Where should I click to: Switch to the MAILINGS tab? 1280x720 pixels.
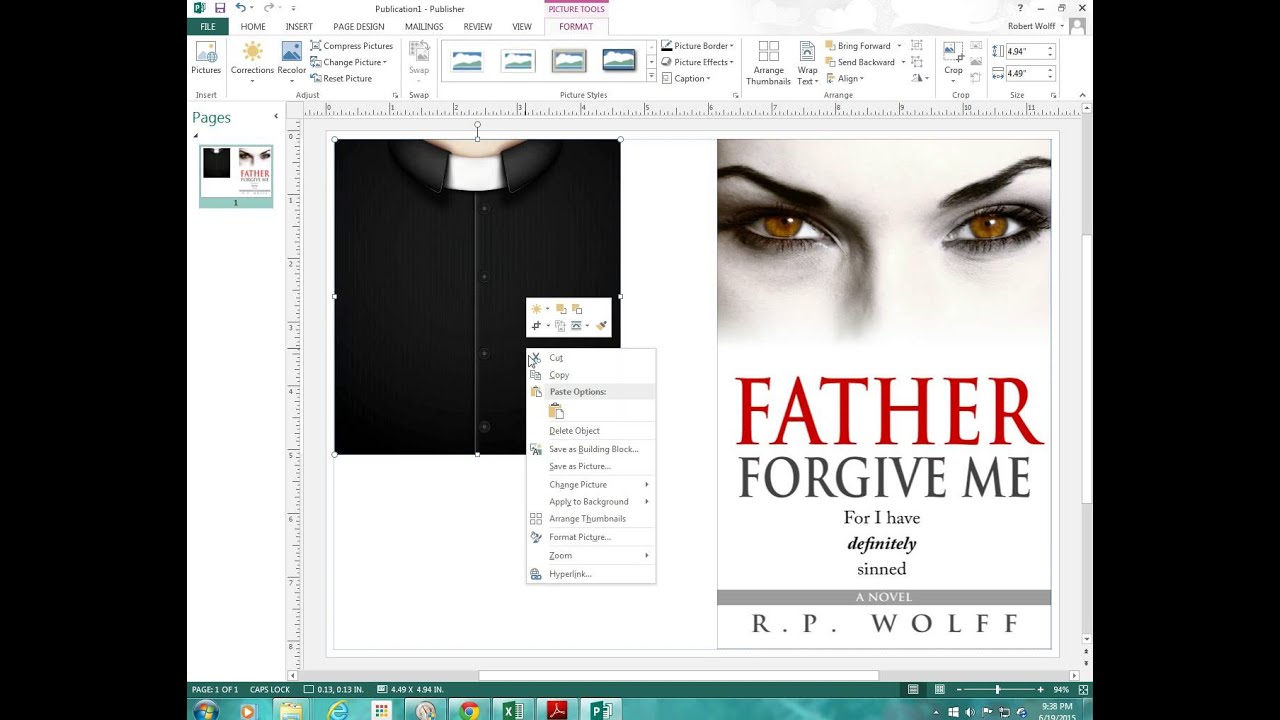click(424, 27)
